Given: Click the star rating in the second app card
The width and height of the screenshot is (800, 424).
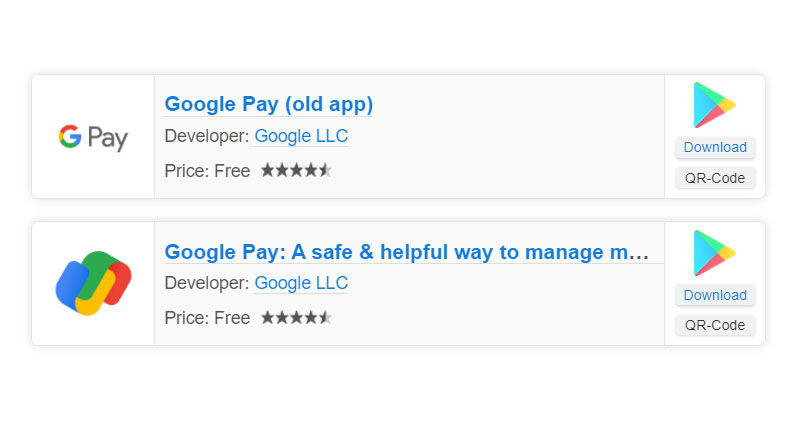Looking at the screenshot, I should (x=296, y=318).
